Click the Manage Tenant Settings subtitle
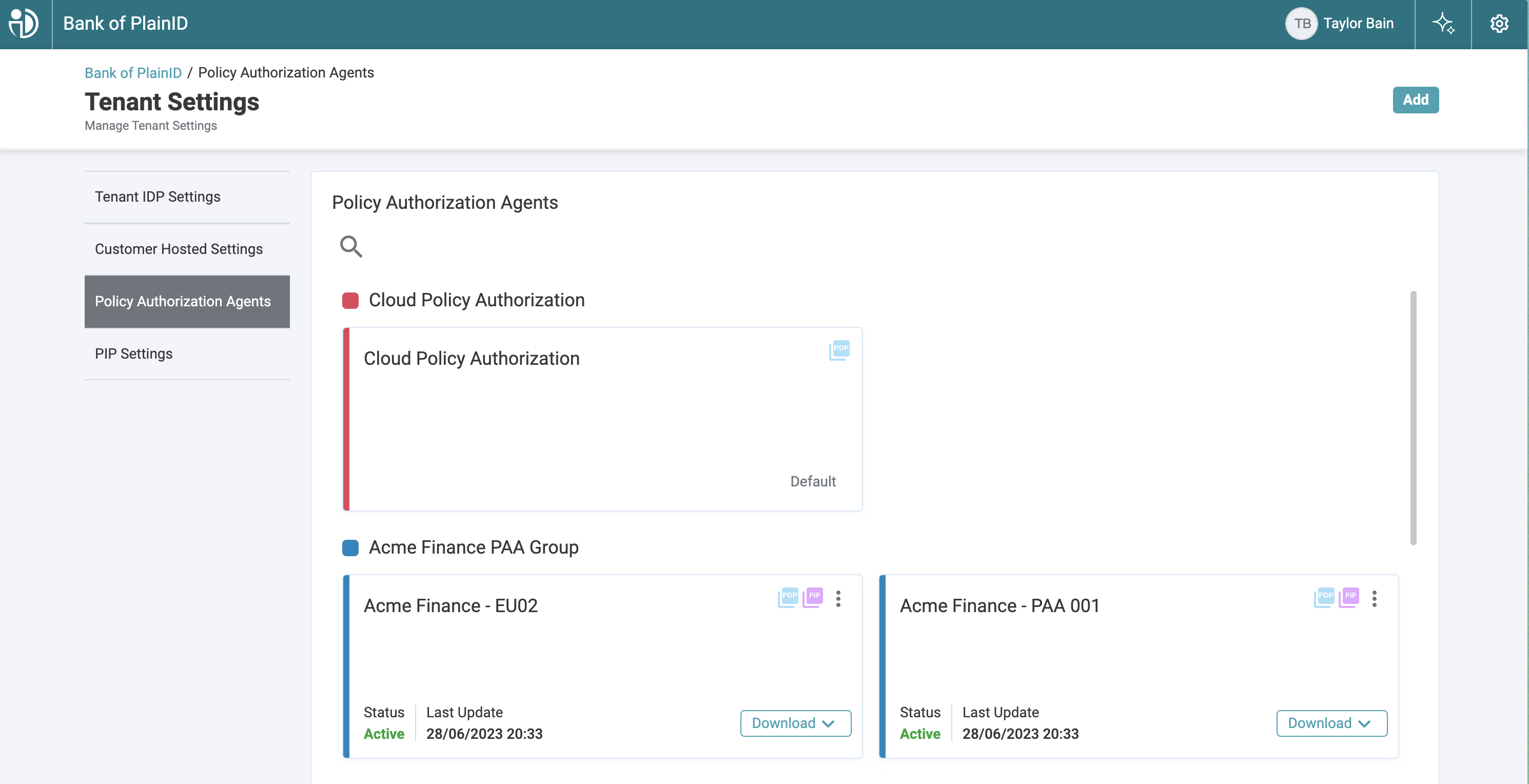The width and height of the screenshot is (1529, 784). 151,126
